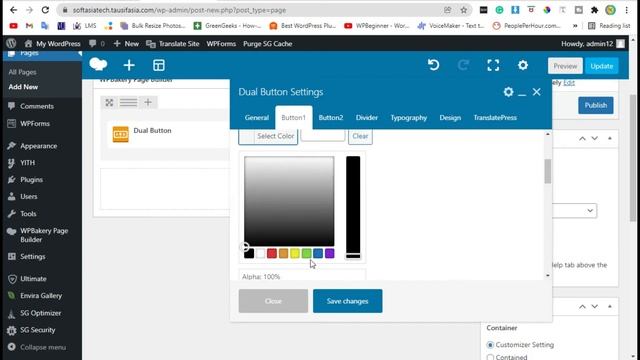Collapse the lower sidebar panel triangle toggle
Image resolution: width=640 pixels, height=360 pixels.
[610, 306]
